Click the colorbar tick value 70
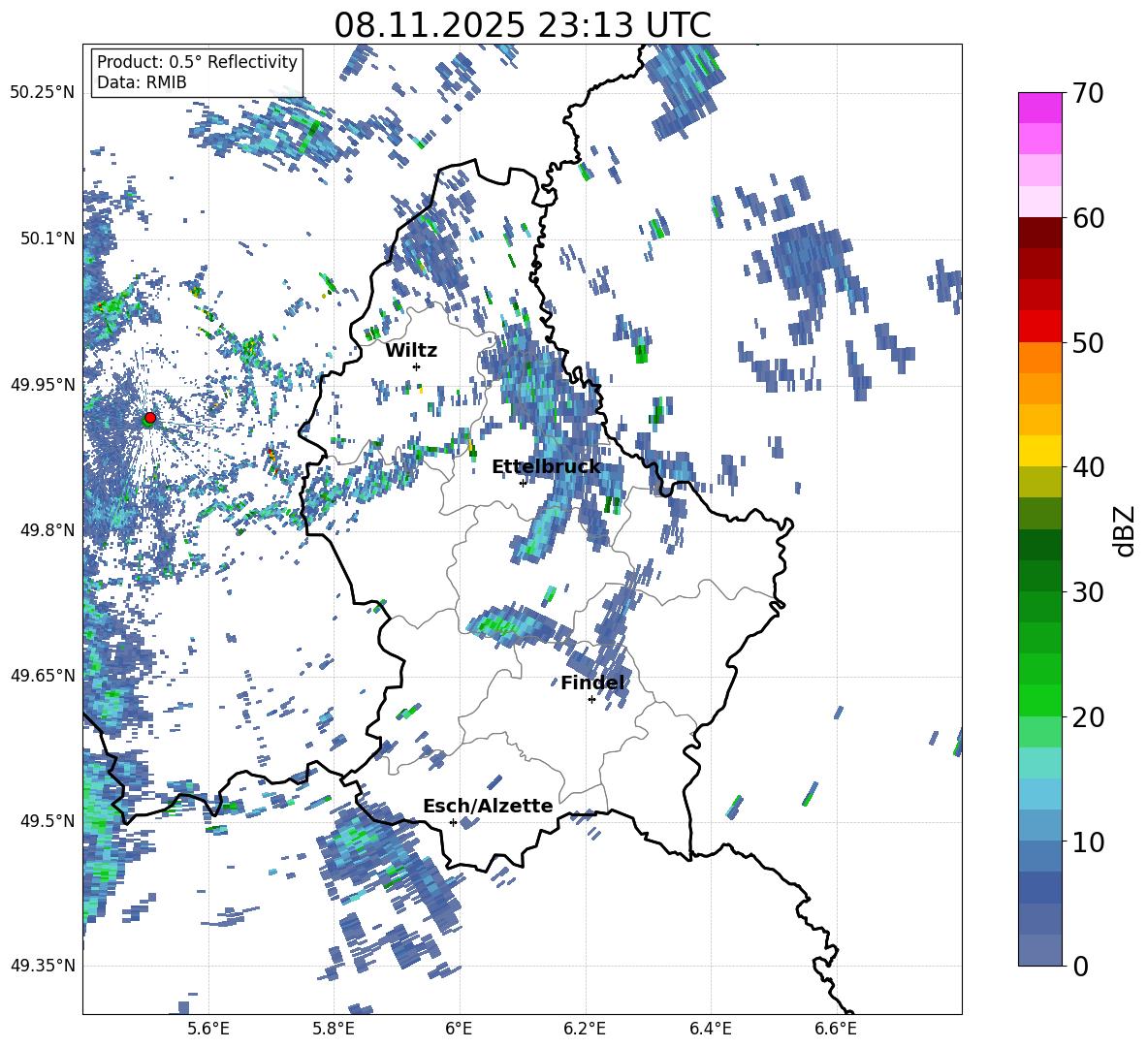This screenshot has width=1148, height=1048. [1089, 93]
